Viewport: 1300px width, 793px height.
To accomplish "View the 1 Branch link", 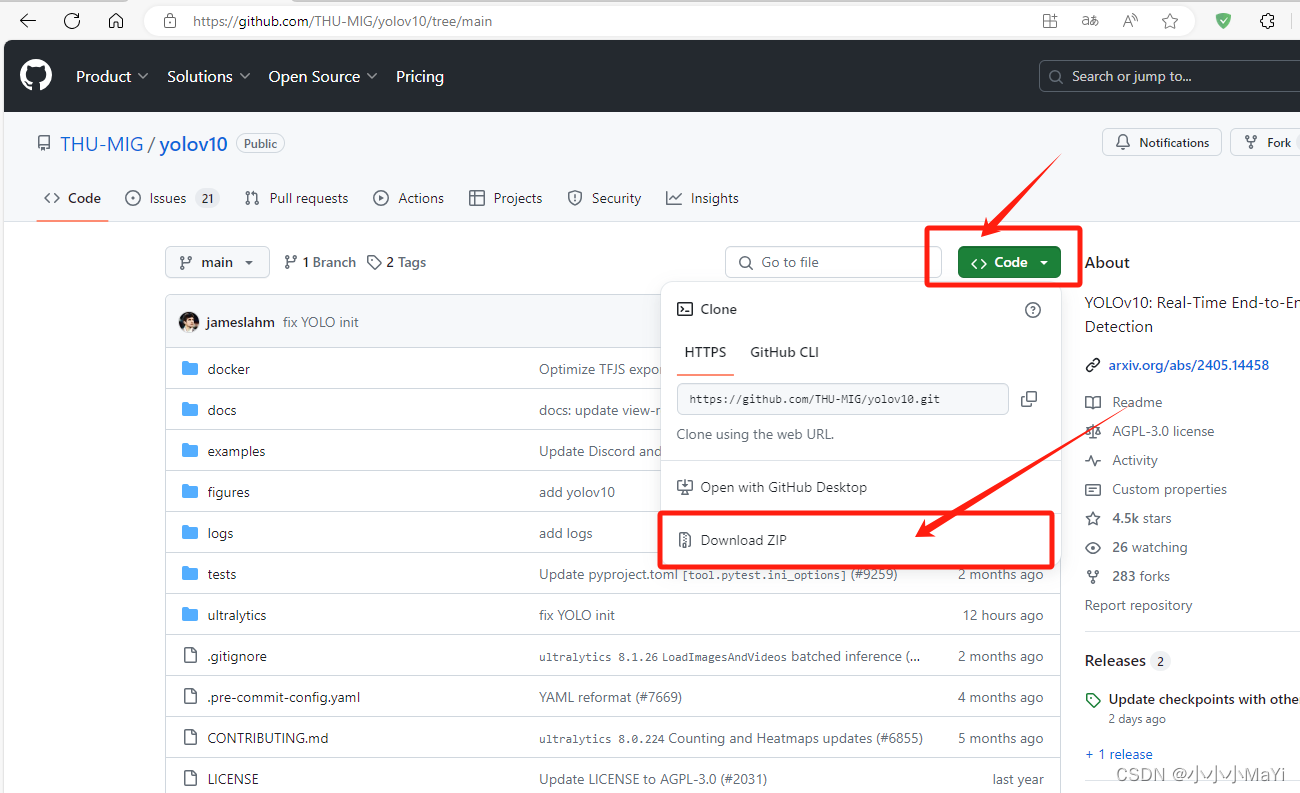I will pyautogui.click(x=320, y=262).
